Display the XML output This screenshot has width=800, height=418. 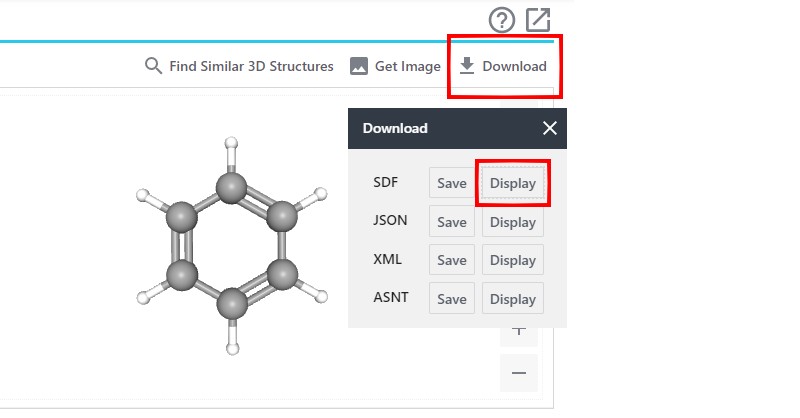click(513, 260)
